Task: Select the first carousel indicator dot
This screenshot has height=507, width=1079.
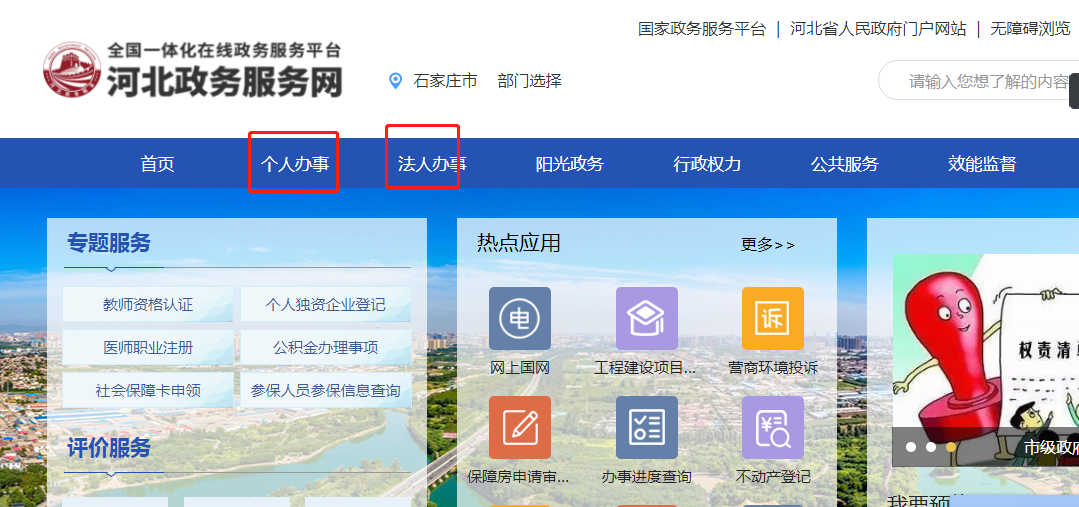Action: click(911, 447)
